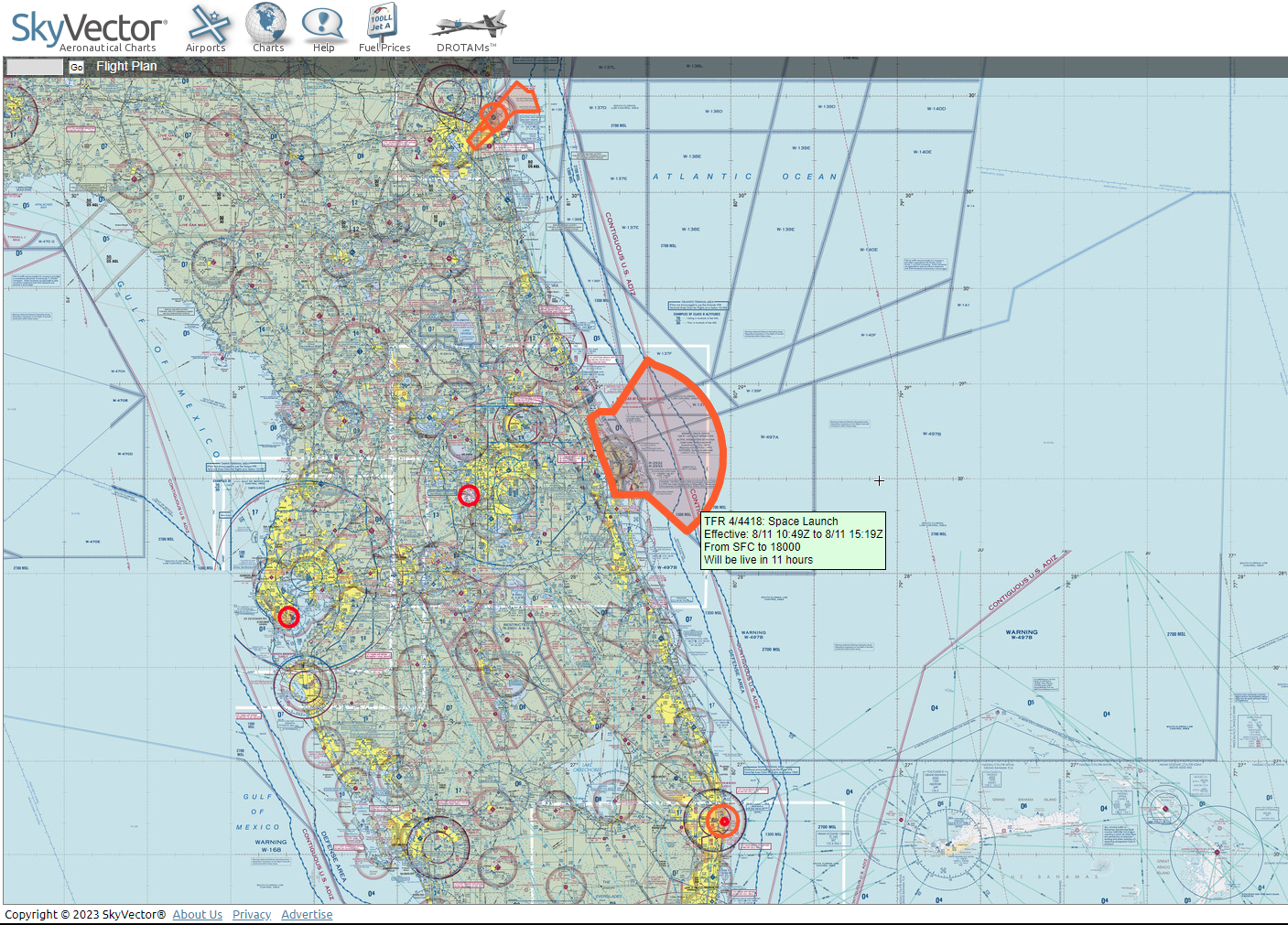The image size is (1288, 925).
Task: Open the Charts globe icon
Action: point(267,28)
